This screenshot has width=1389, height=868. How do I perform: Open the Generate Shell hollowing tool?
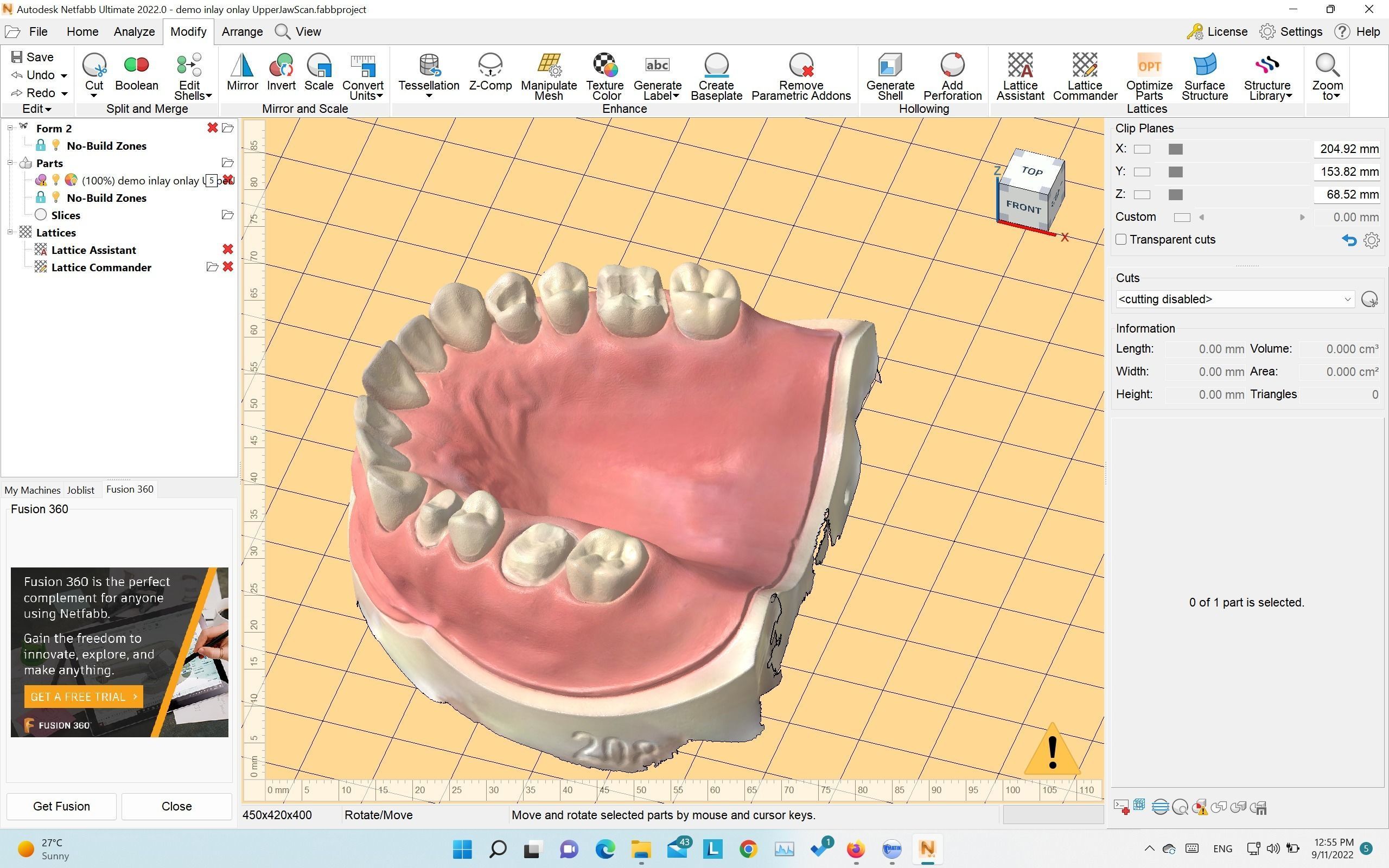pos(890,77)
